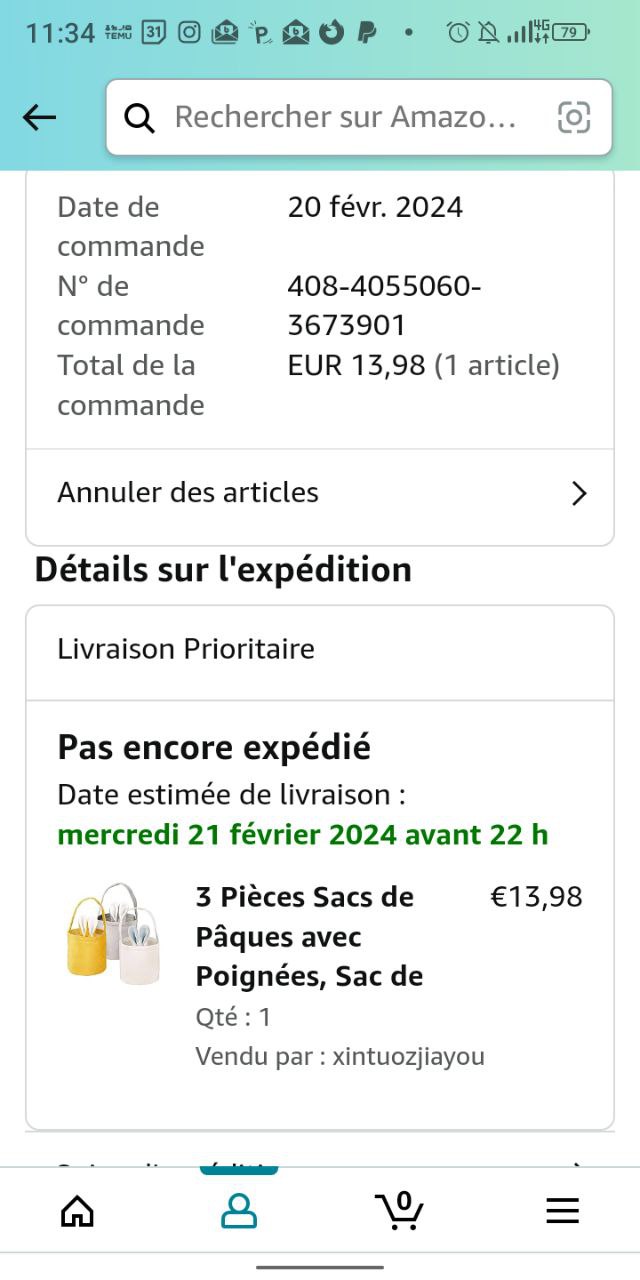This screenshot has width=640, height=1280.
Task: Tap the alarm clock status icon
Action: click(458, 32)
